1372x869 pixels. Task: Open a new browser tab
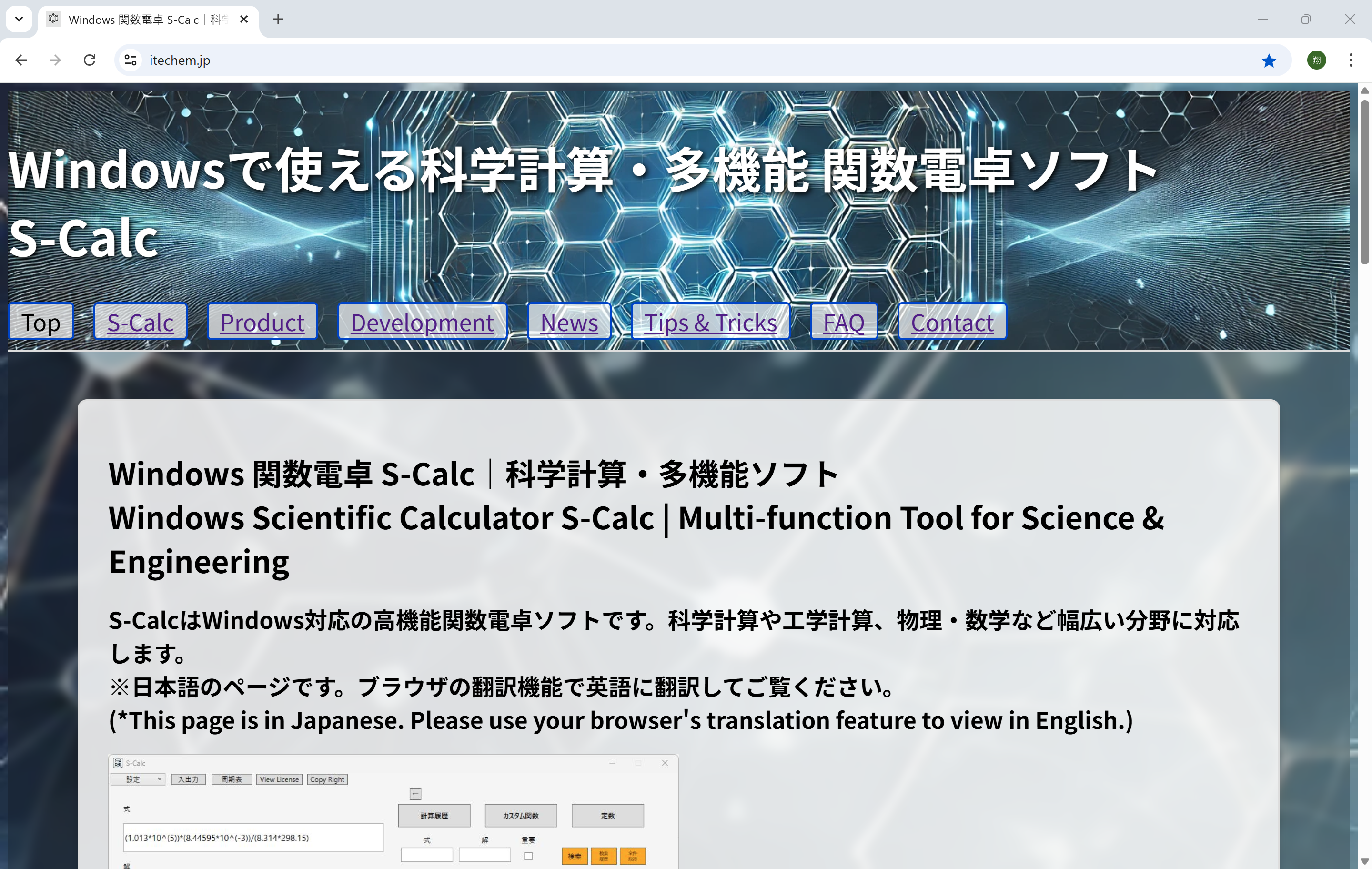click(278, 19)
